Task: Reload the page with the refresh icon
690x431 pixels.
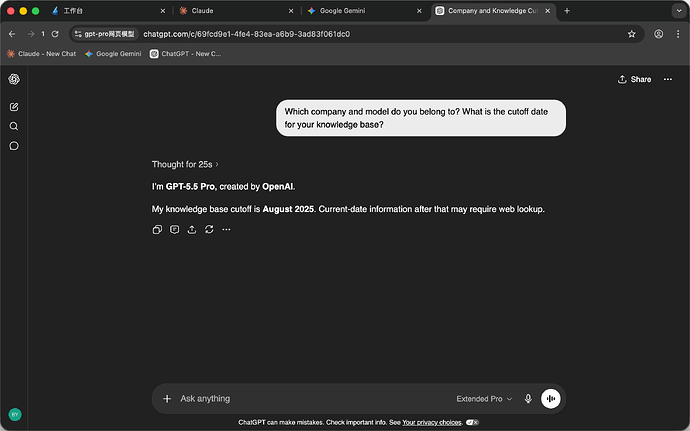Action: click(x=55, y=34)
